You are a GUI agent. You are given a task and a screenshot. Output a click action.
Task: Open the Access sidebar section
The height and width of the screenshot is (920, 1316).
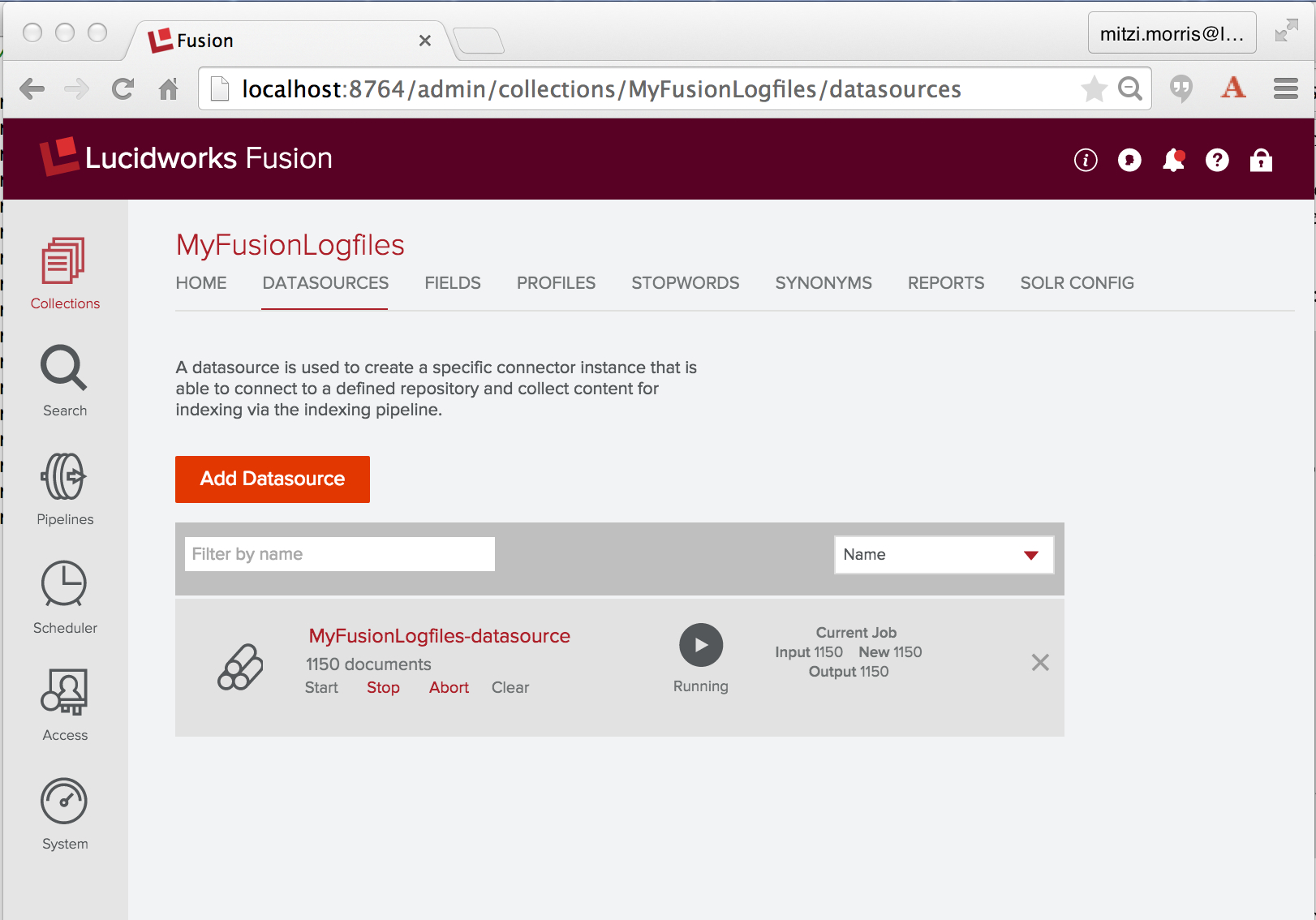tap(64, 705)
